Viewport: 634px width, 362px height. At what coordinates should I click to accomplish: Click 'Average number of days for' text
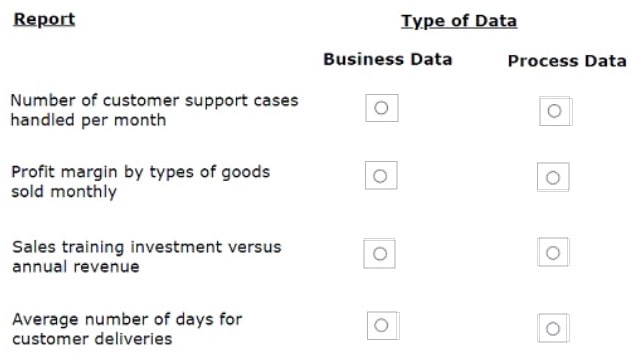pyautogui.click(x=127, y=320)
